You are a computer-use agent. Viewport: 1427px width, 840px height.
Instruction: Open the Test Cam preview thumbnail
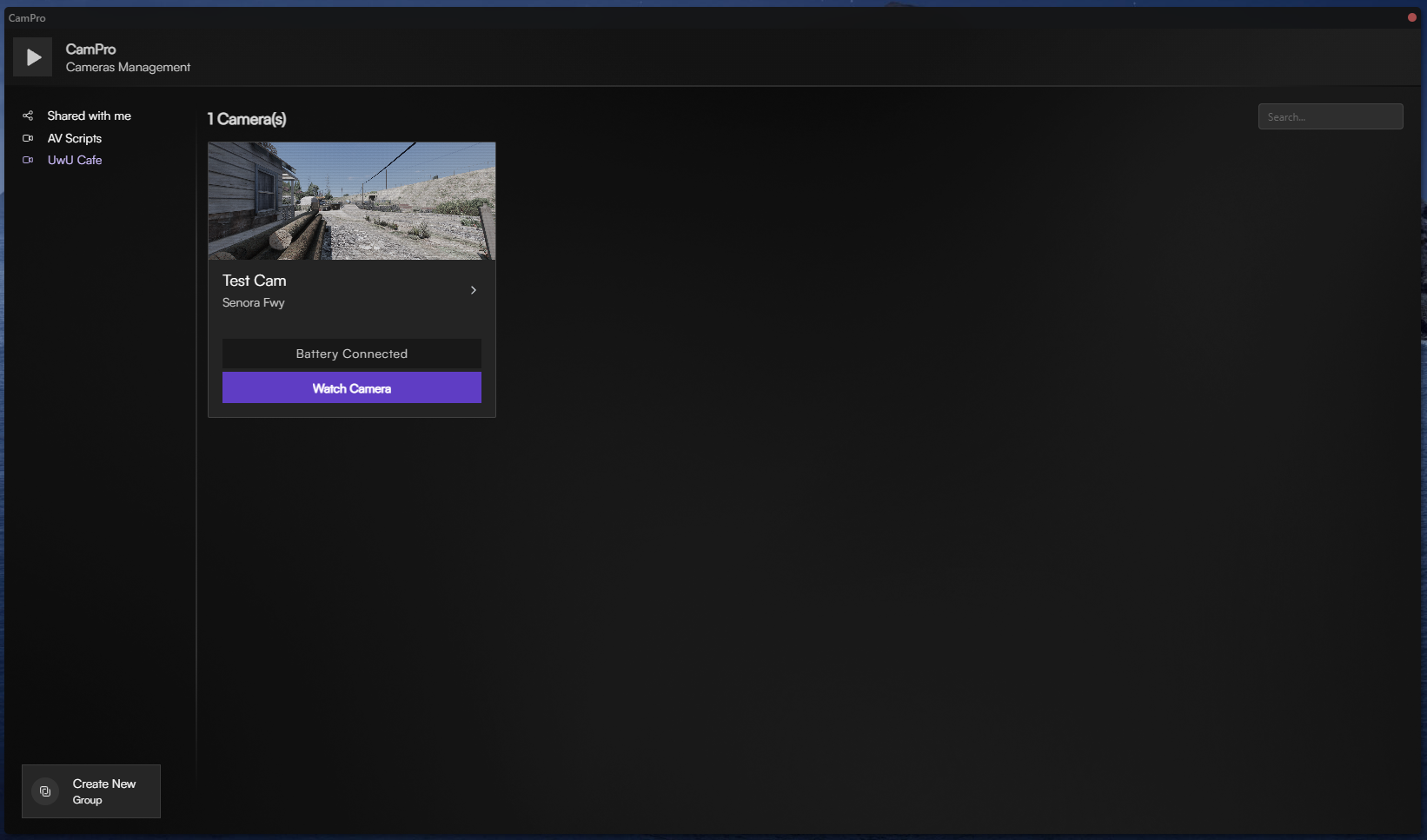351,201
